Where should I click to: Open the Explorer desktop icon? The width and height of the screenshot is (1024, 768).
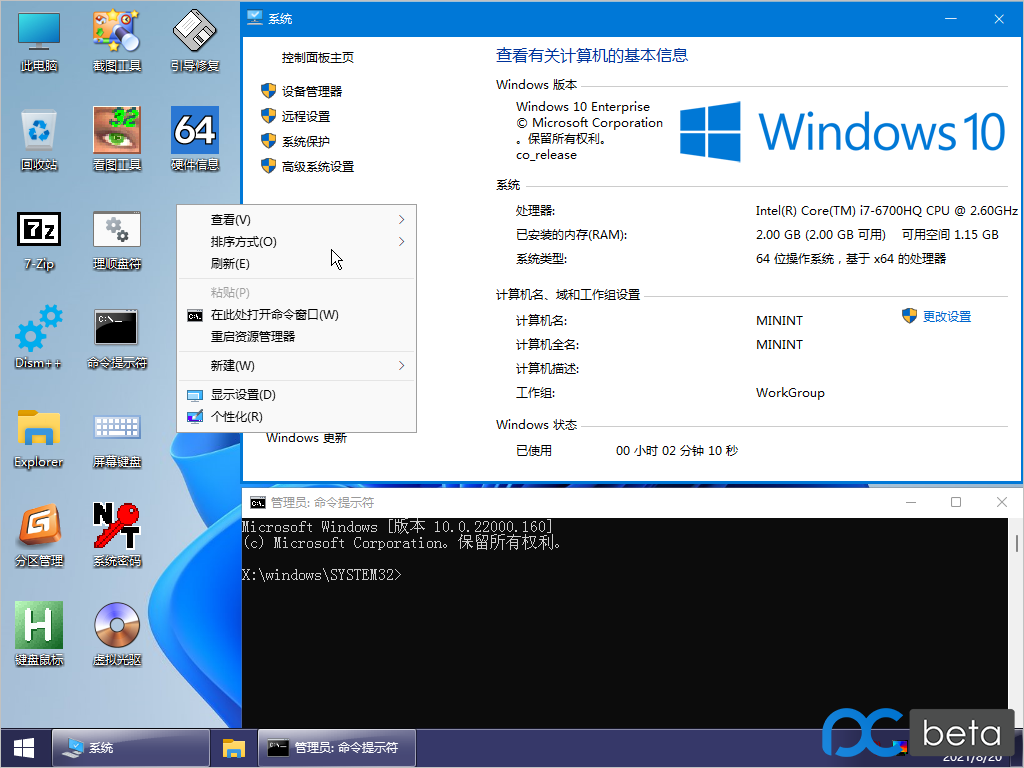coord(39,438)
